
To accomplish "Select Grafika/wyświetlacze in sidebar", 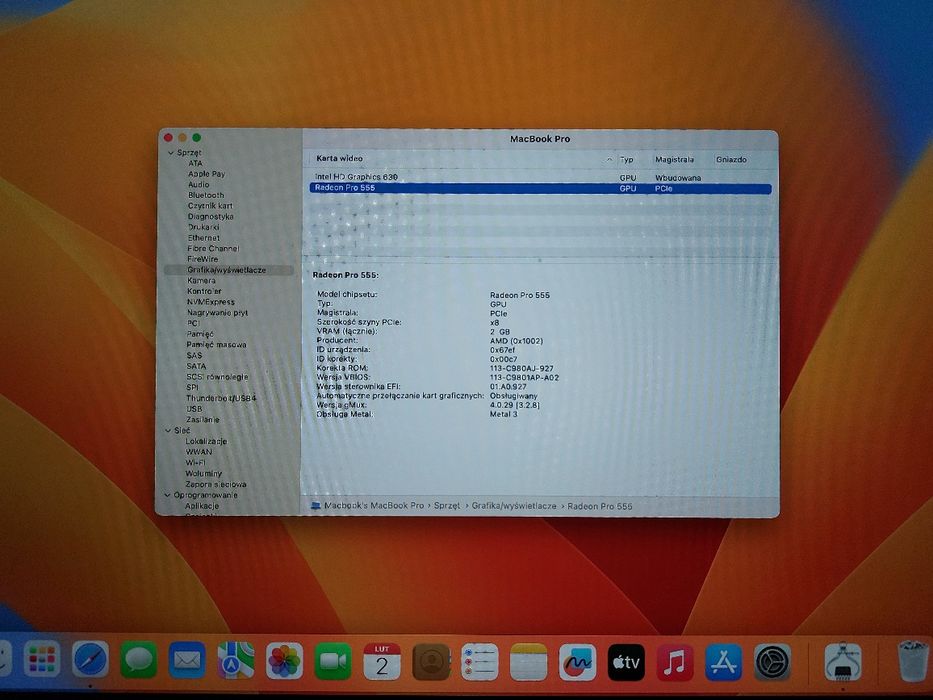I will [227, 270].
